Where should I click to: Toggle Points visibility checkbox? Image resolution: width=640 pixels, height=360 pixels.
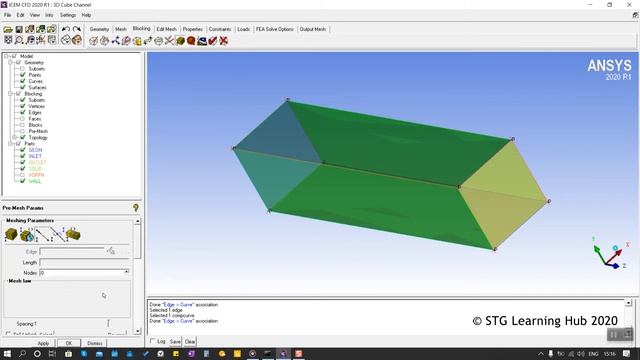point(23,75)
